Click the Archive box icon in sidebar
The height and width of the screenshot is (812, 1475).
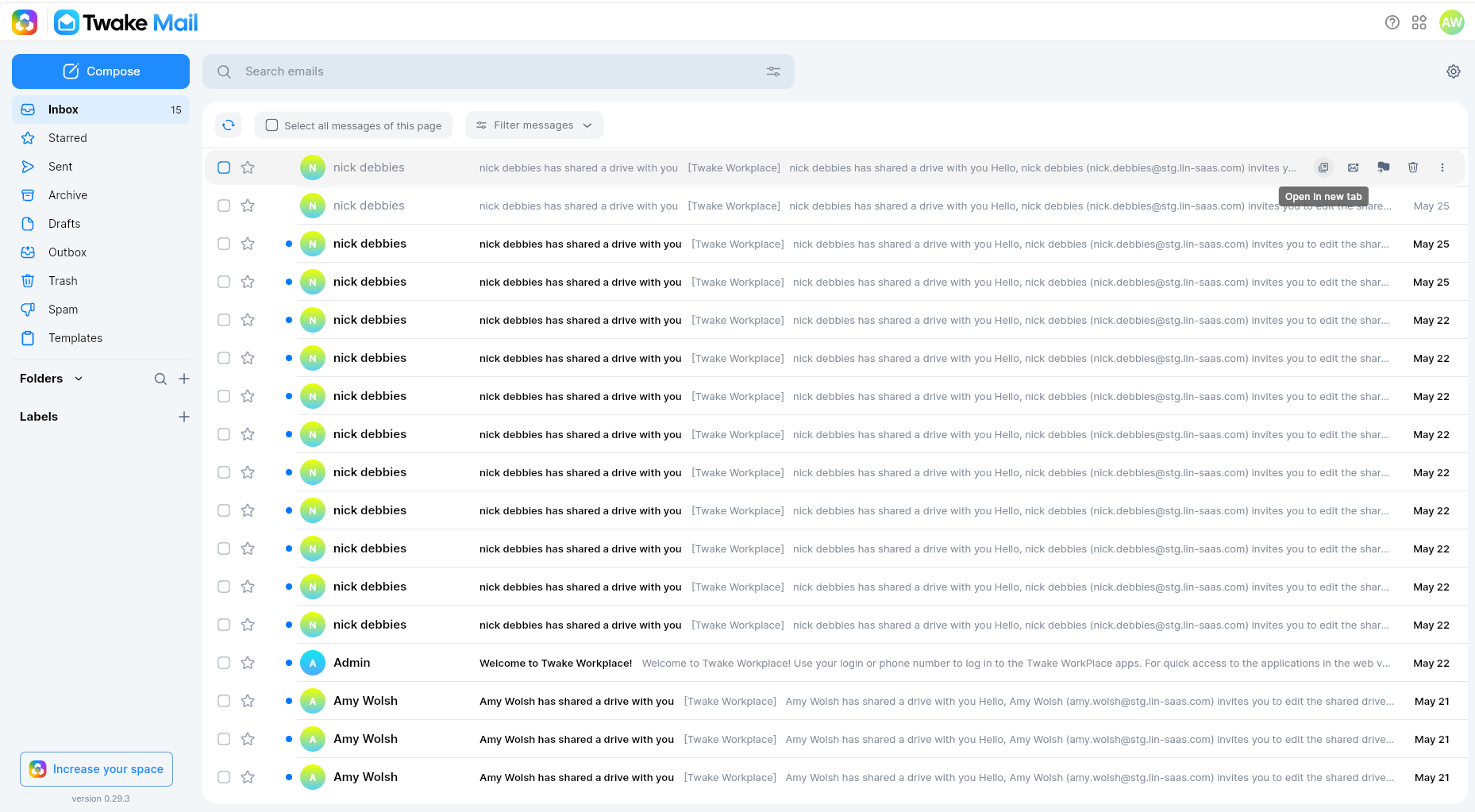pyautogui.click(x=28, y=195)
